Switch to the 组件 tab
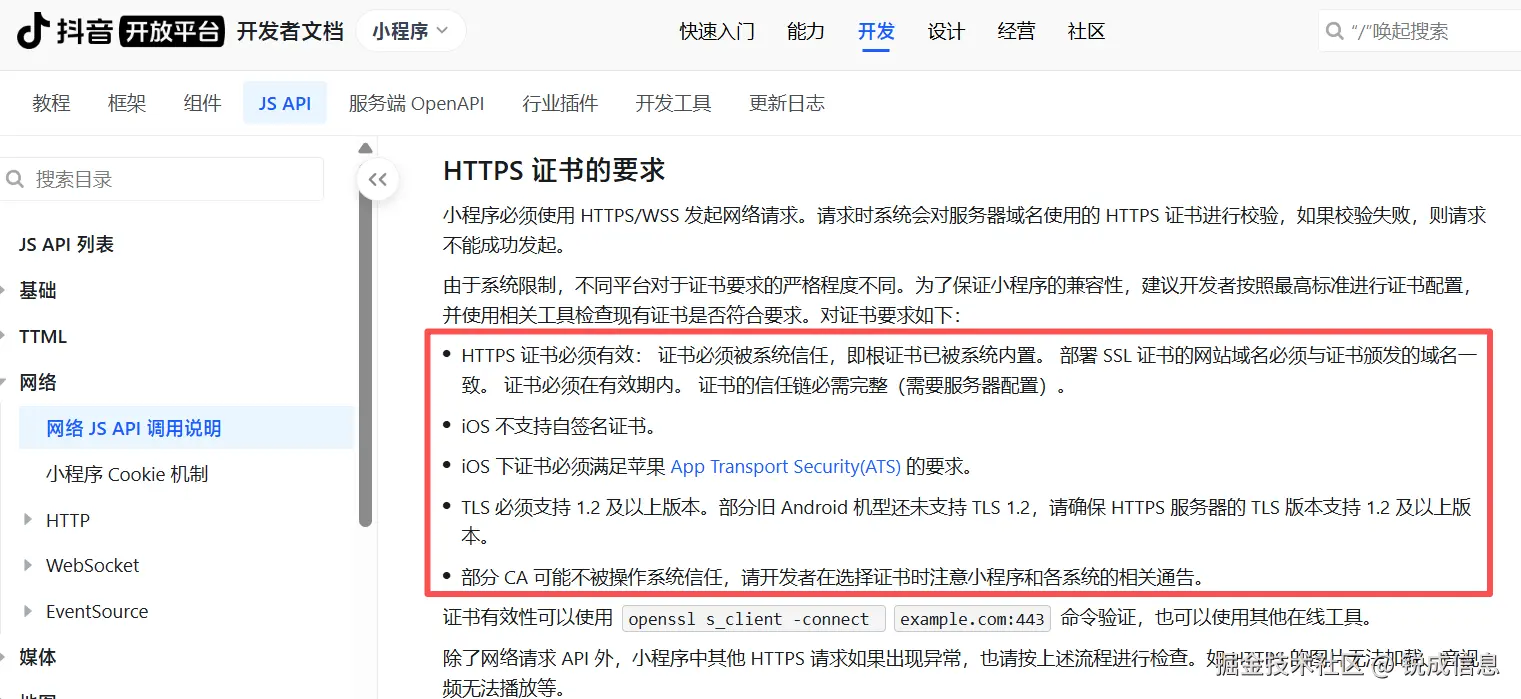Screen dimensions: 1521x699 202,102
